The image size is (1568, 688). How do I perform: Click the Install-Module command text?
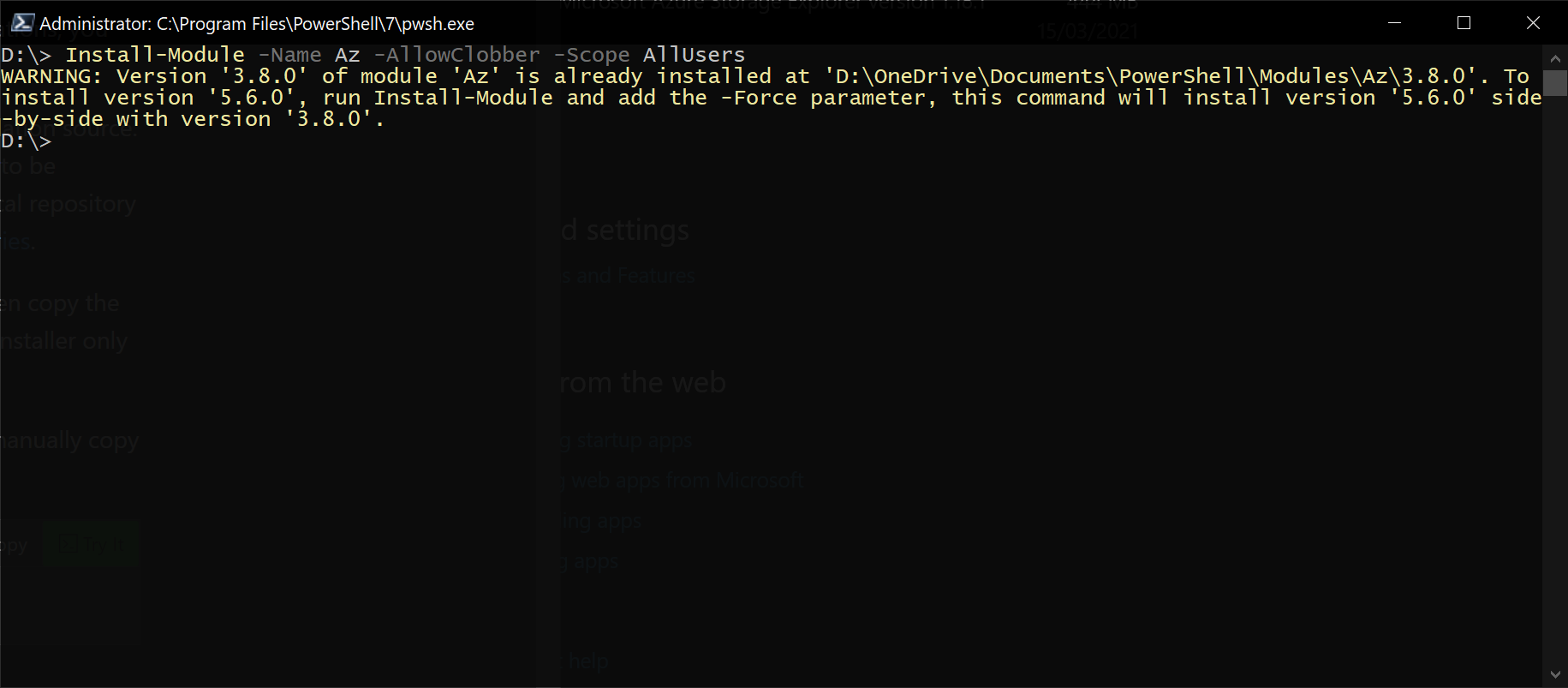point(155,55)
